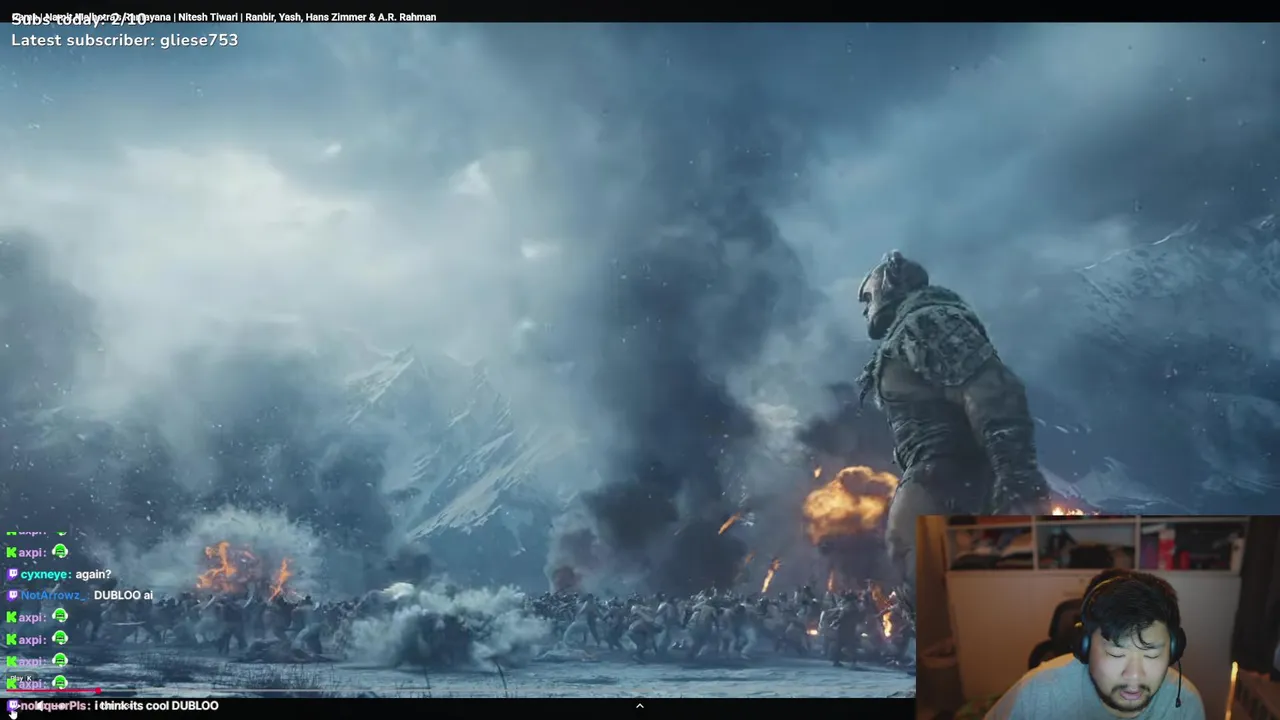Click the video Play button
Viewport: 1280px width, 720px height.
point(14,705)
